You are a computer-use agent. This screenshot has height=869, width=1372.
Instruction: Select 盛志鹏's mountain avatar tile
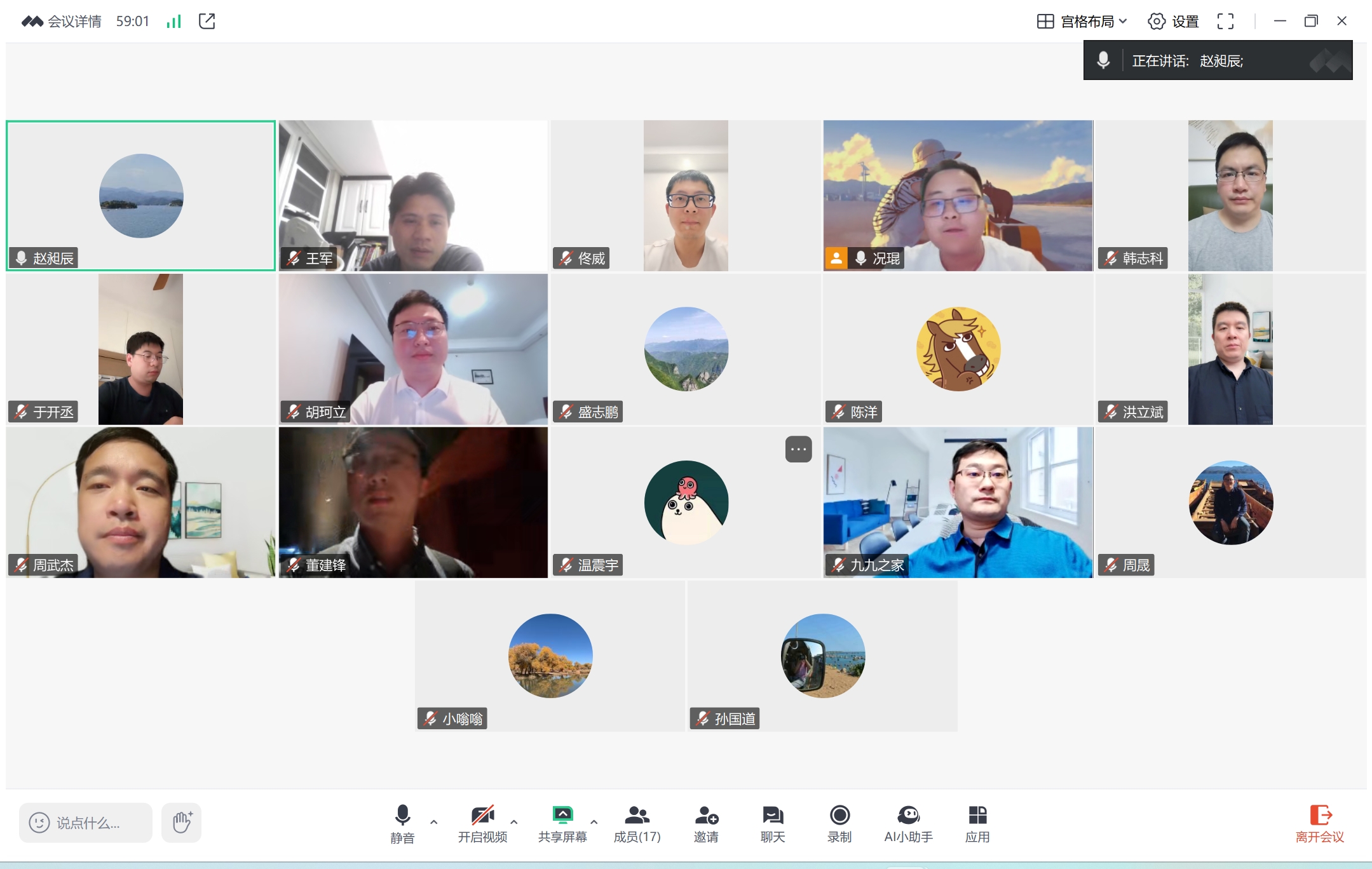coord(686,349)
